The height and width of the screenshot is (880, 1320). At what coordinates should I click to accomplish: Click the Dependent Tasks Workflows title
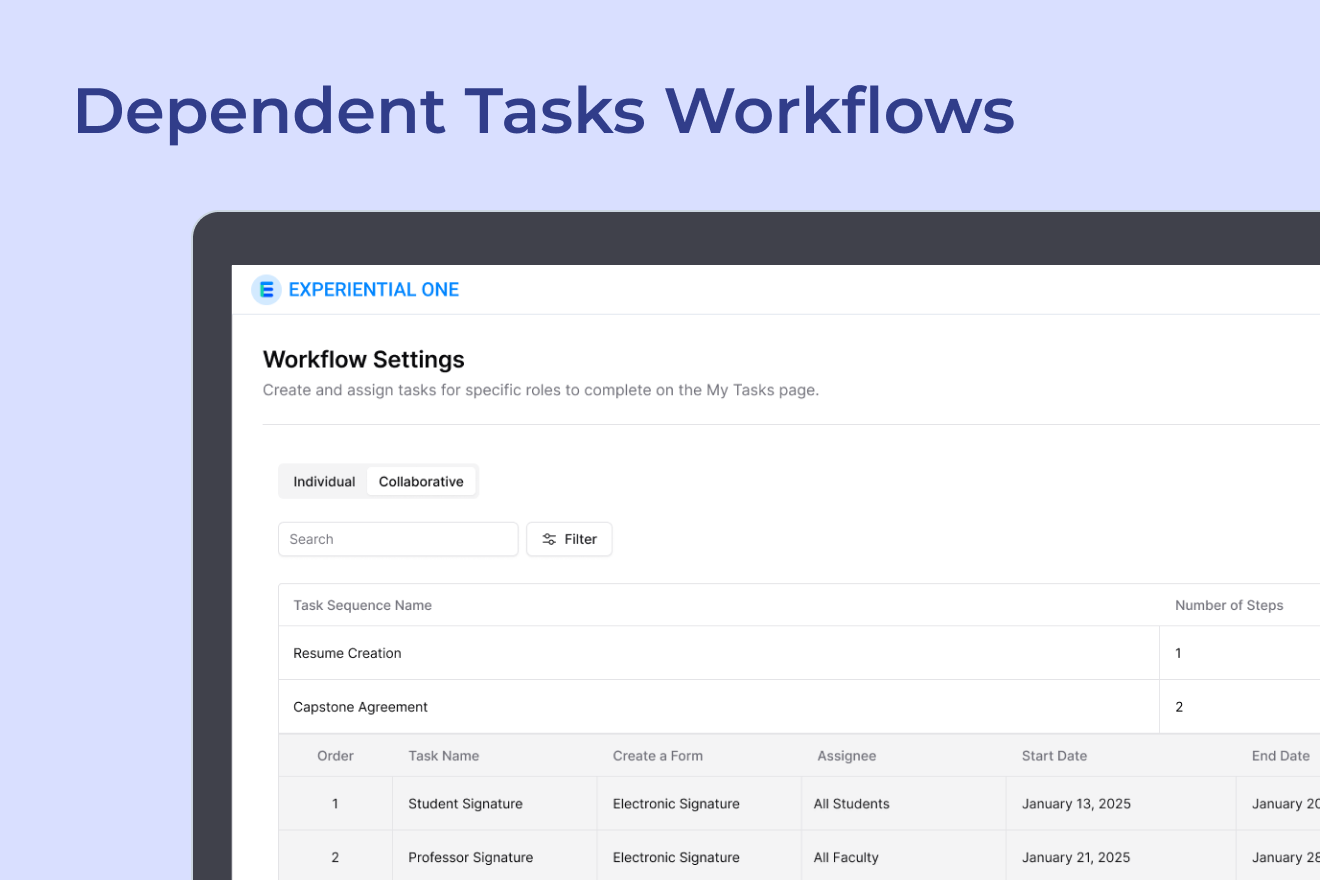[545, 111]
